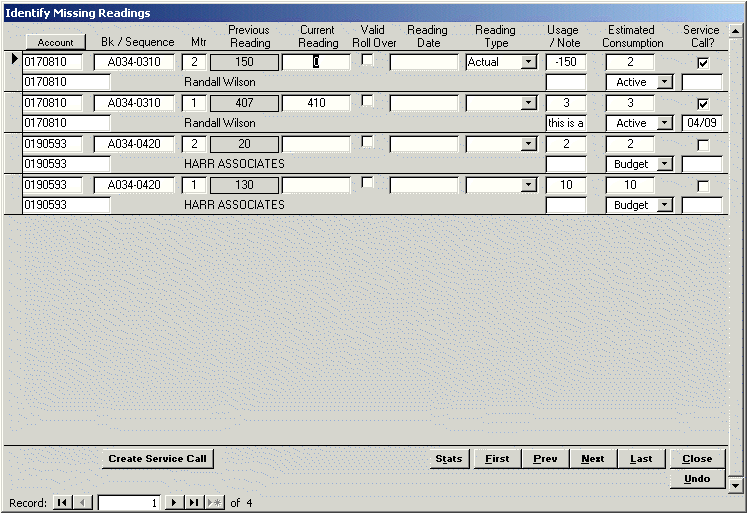
Task: Click the date field showing 04/09
Action: [x=702, y=123]
